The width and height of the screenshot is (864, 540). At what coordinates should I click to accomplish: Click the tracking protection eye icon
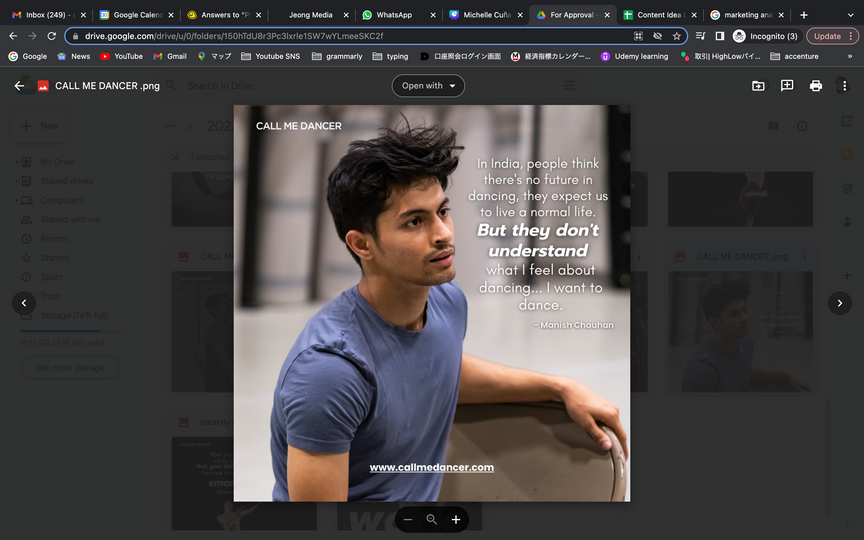(657, 36)
